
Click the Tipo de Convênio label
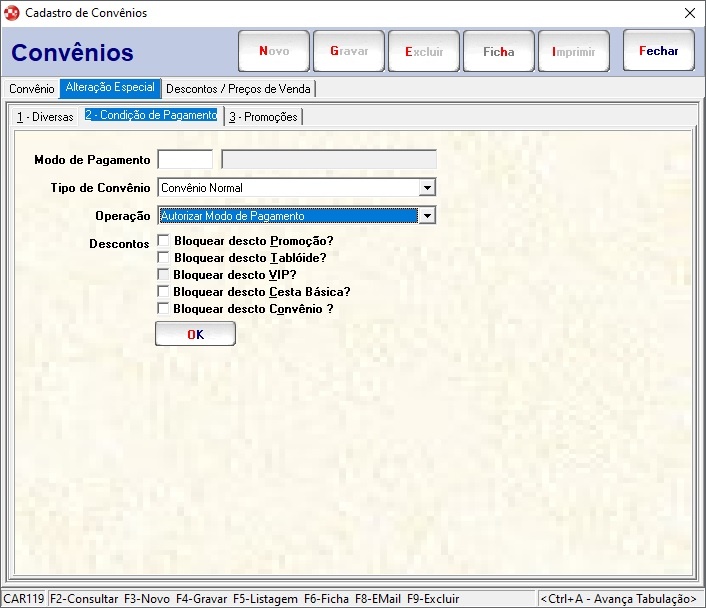(100, 187)
